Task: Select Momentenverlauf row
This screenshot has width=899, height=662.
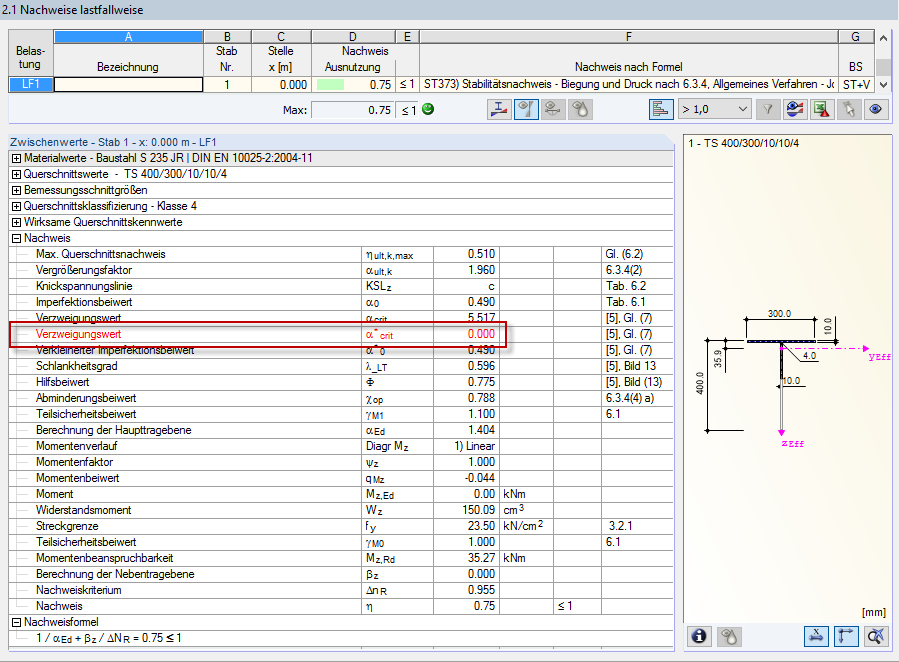Action: tap(341, 446)
